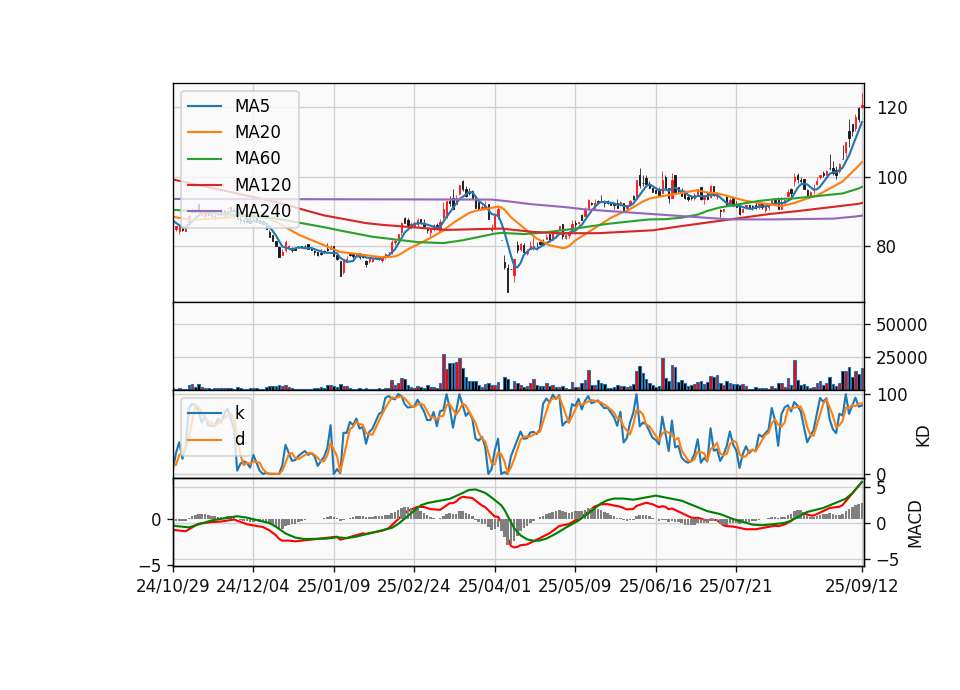Click the MA5 legend label
This screenshot has width=960, height=690.
tap(252, 106)
